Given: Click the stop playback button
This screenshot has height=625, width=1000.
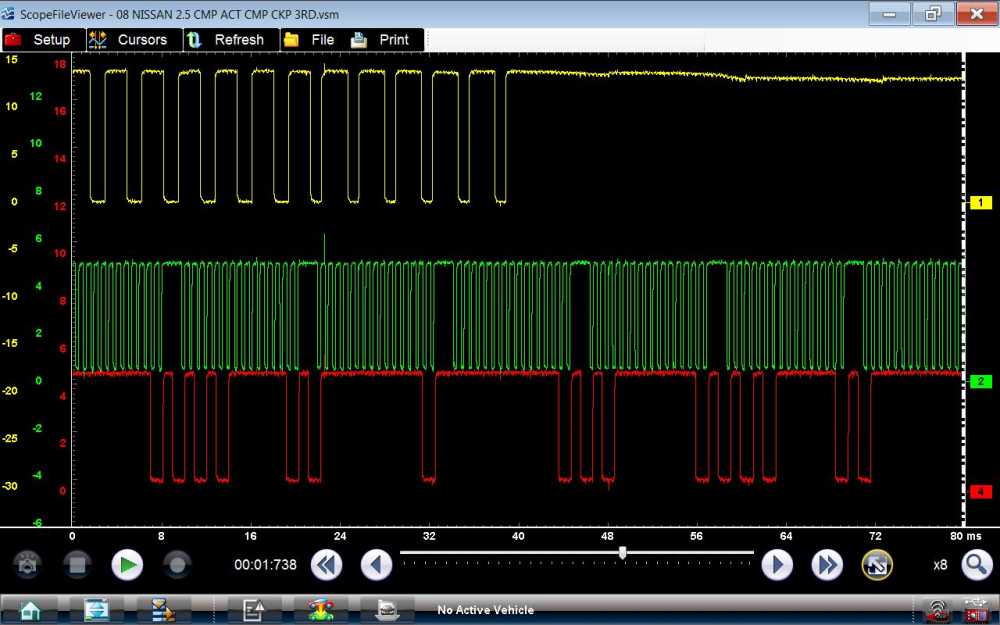Looking at the screenshot, I should pos(77,565).
